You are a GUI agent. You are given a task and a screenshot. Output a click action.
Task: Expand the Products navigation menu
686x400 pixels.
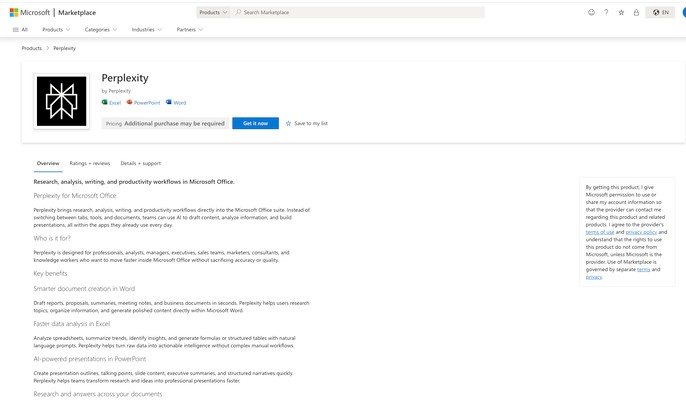point(56,30)
